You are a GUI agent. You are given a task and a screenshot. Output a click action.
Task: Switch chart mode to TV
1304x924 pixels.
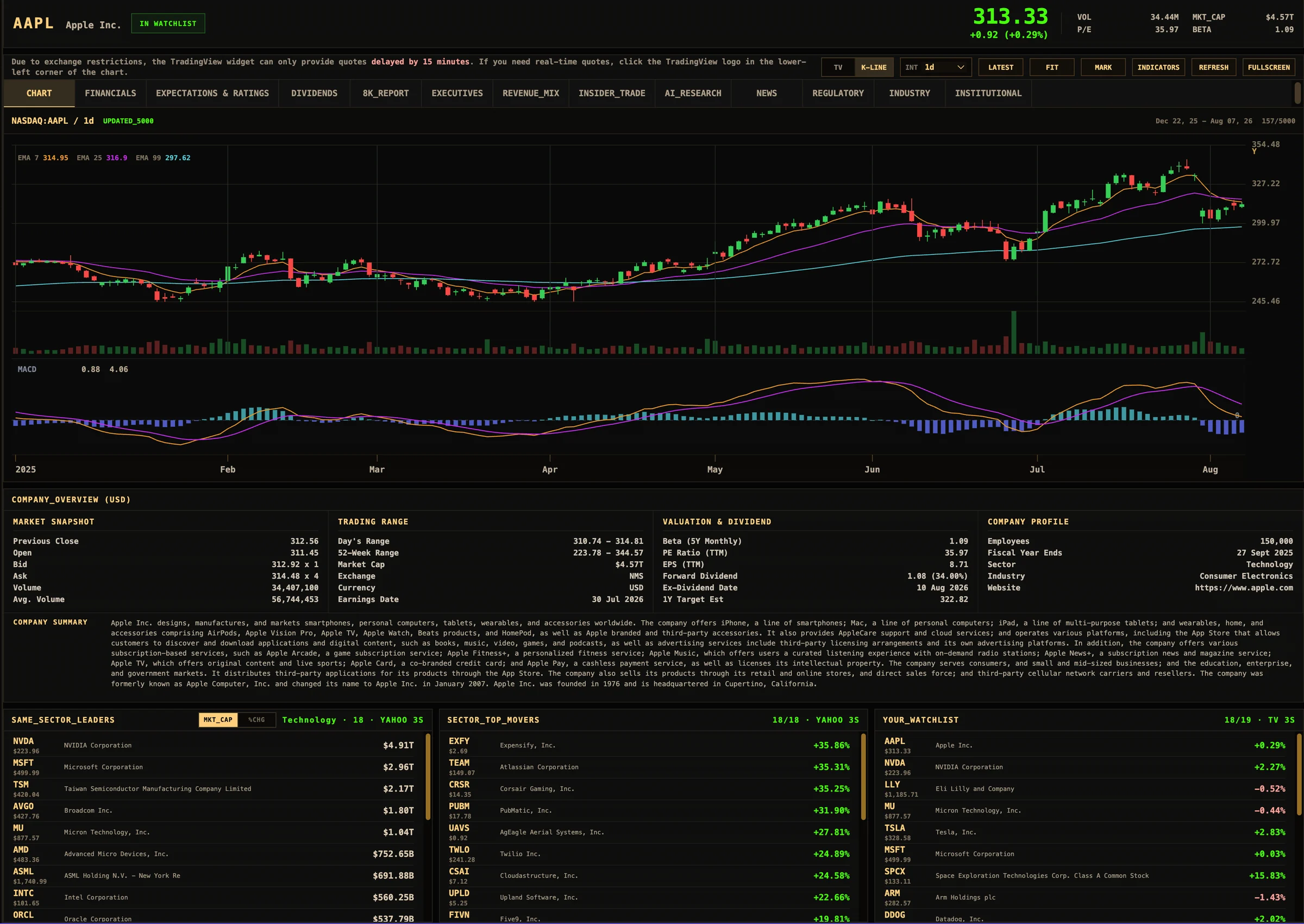(x=838, y=67)
